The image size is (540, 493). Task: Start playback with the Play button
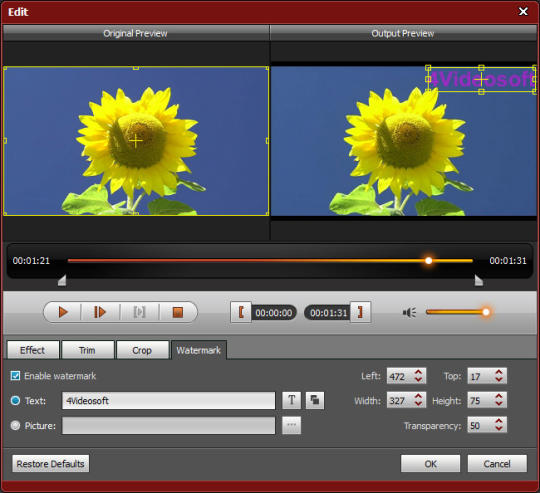[x=63, y=312]
